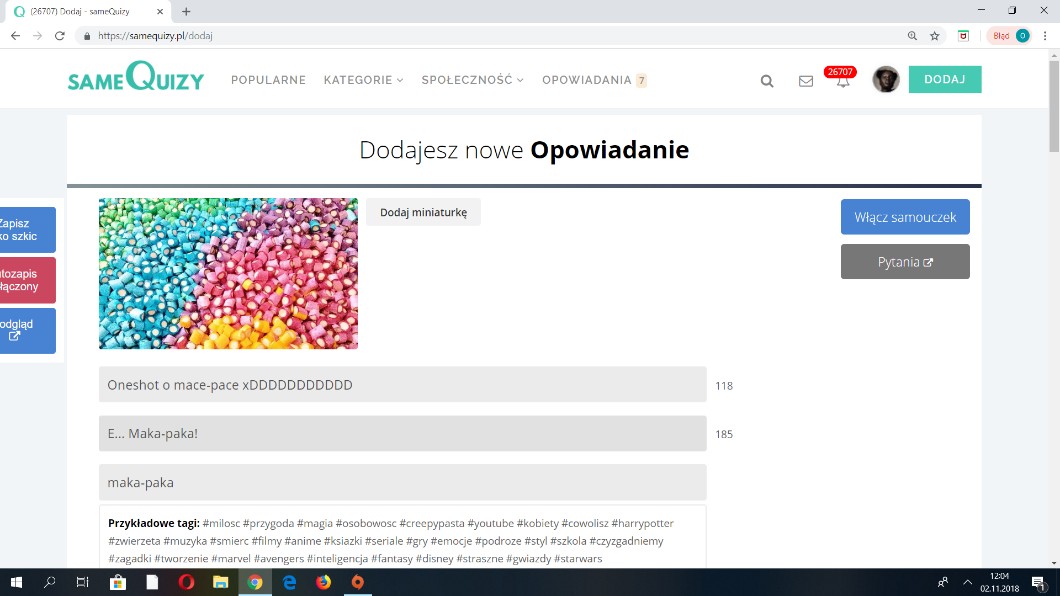
Task: Bookmark this page with the star icon
Action: [935, 35]
